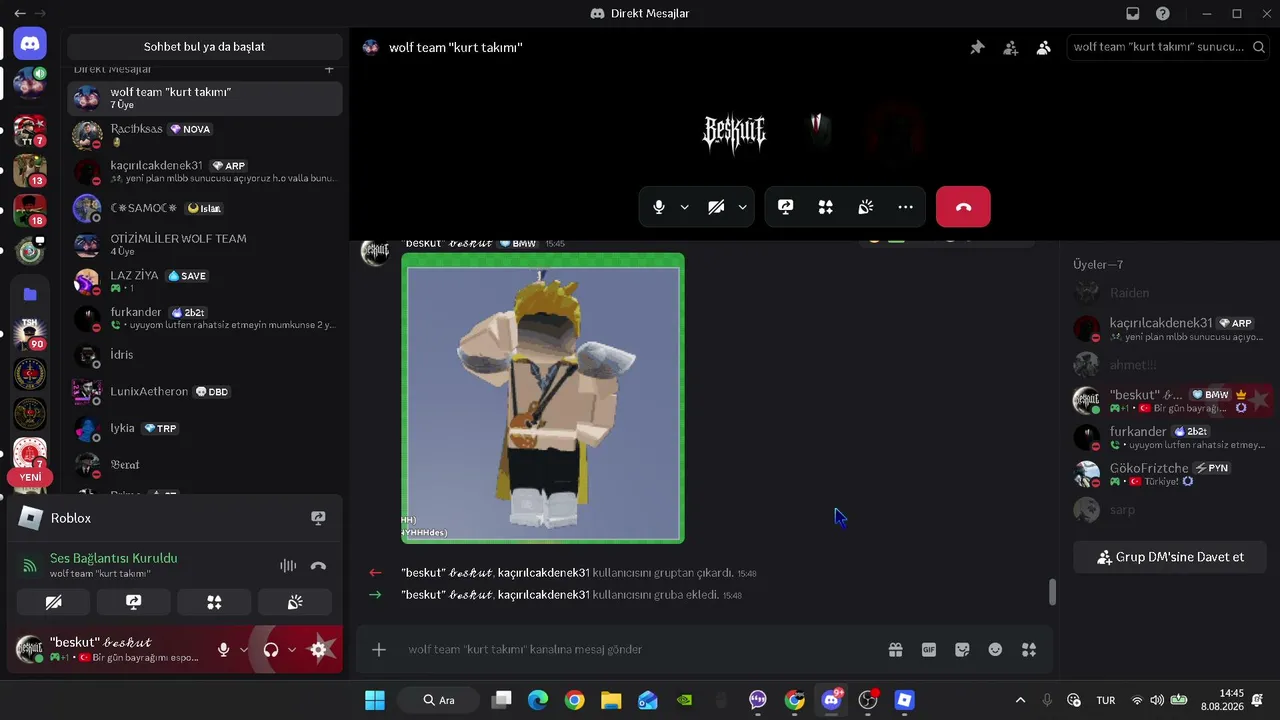The image size is (1280, 720).
Task: Start an activity from call controls bar
Action: (x=826, y=207)
